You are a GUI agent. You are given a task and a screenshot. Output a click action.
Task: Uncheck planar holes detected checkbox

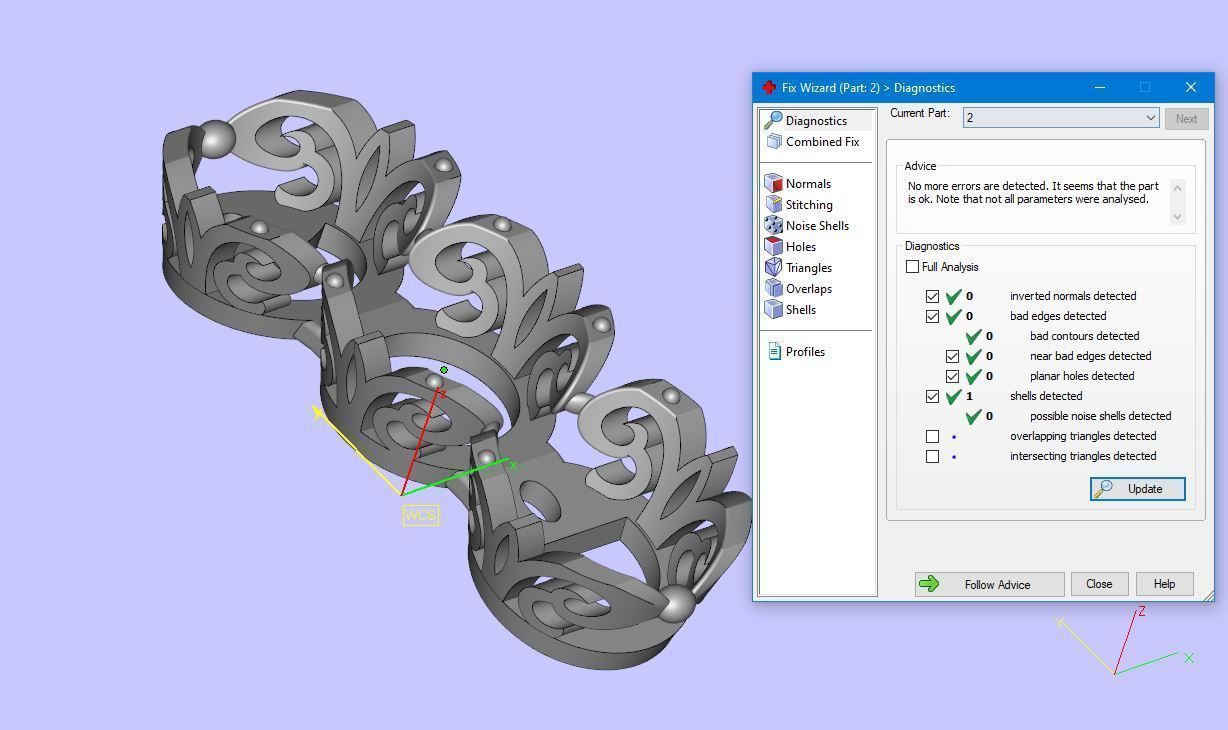952,376
